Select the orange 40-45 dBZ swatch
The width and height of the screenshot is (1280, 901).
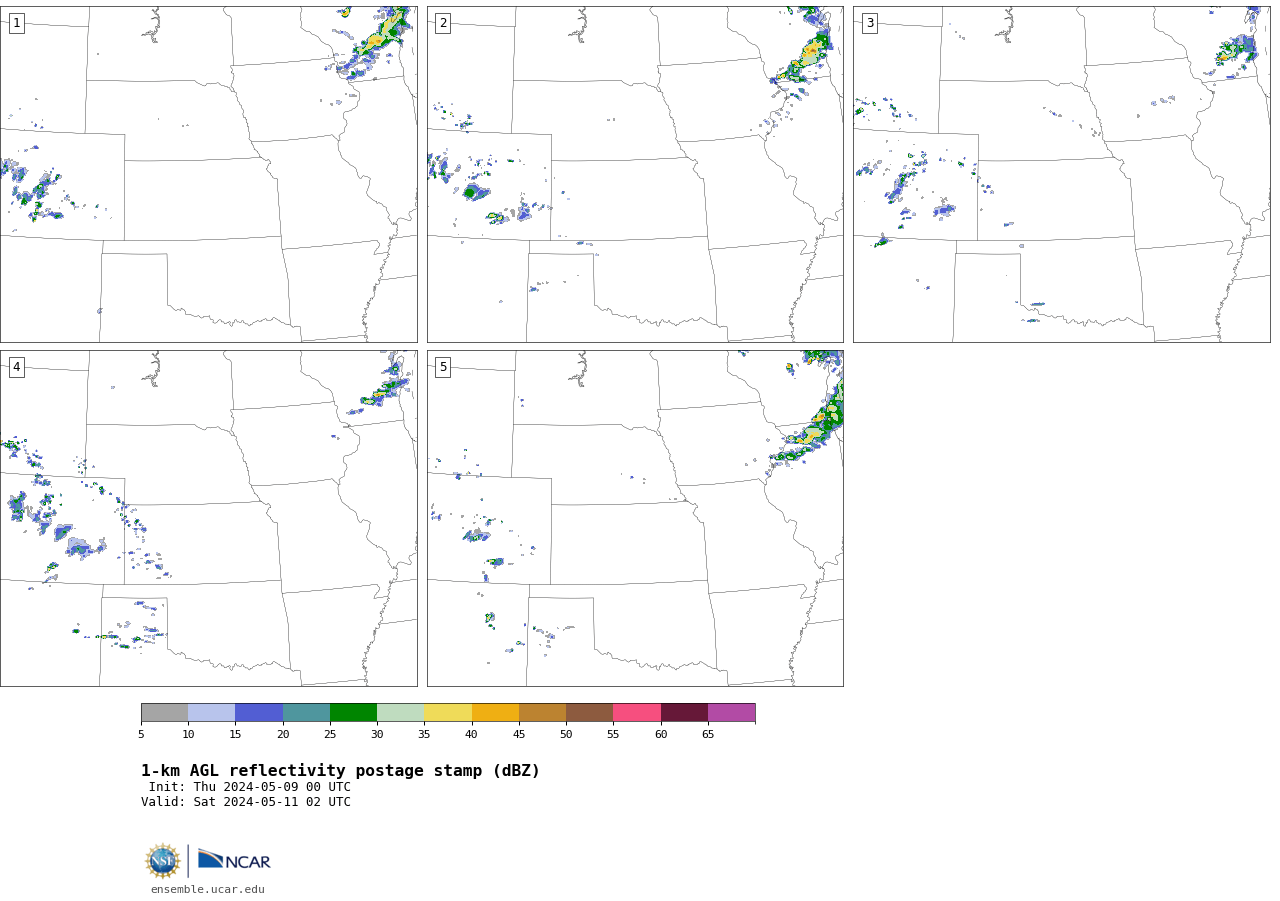[495, 713]
